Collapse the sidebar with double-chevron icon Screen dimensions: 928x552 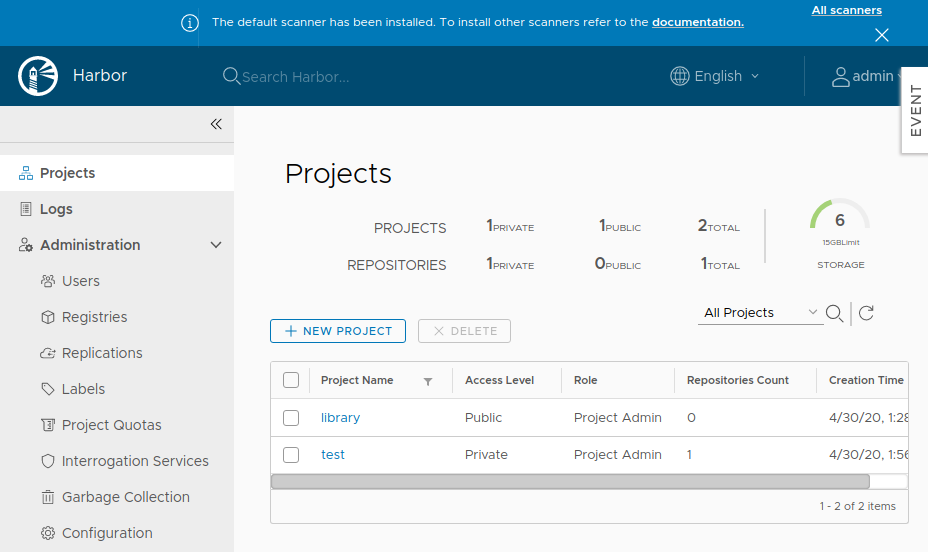click(215, 124)
